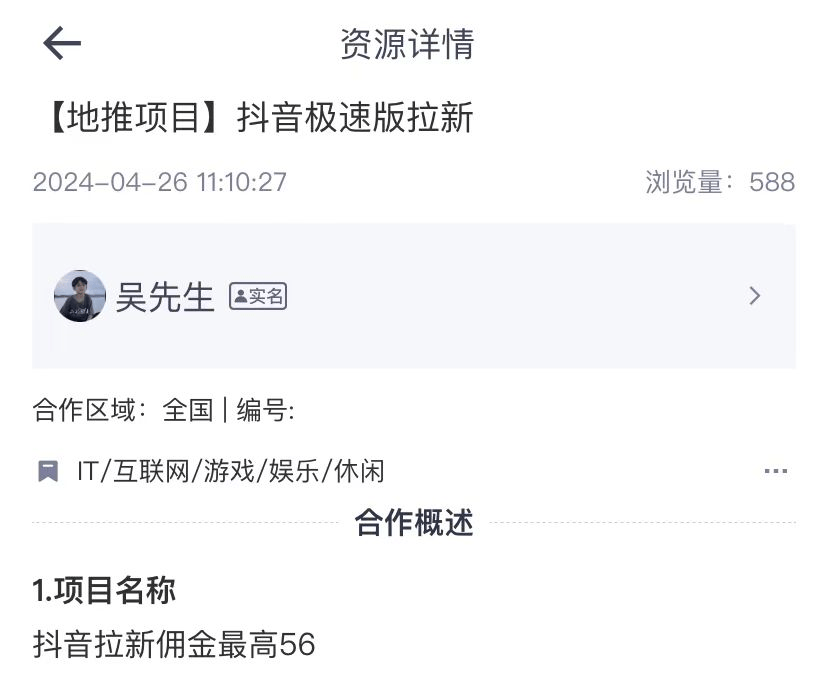Tap the 1.项目名称 heading
Image resolution: width=828 pixels, height=699 pixels.
click(x=104, y=590)
